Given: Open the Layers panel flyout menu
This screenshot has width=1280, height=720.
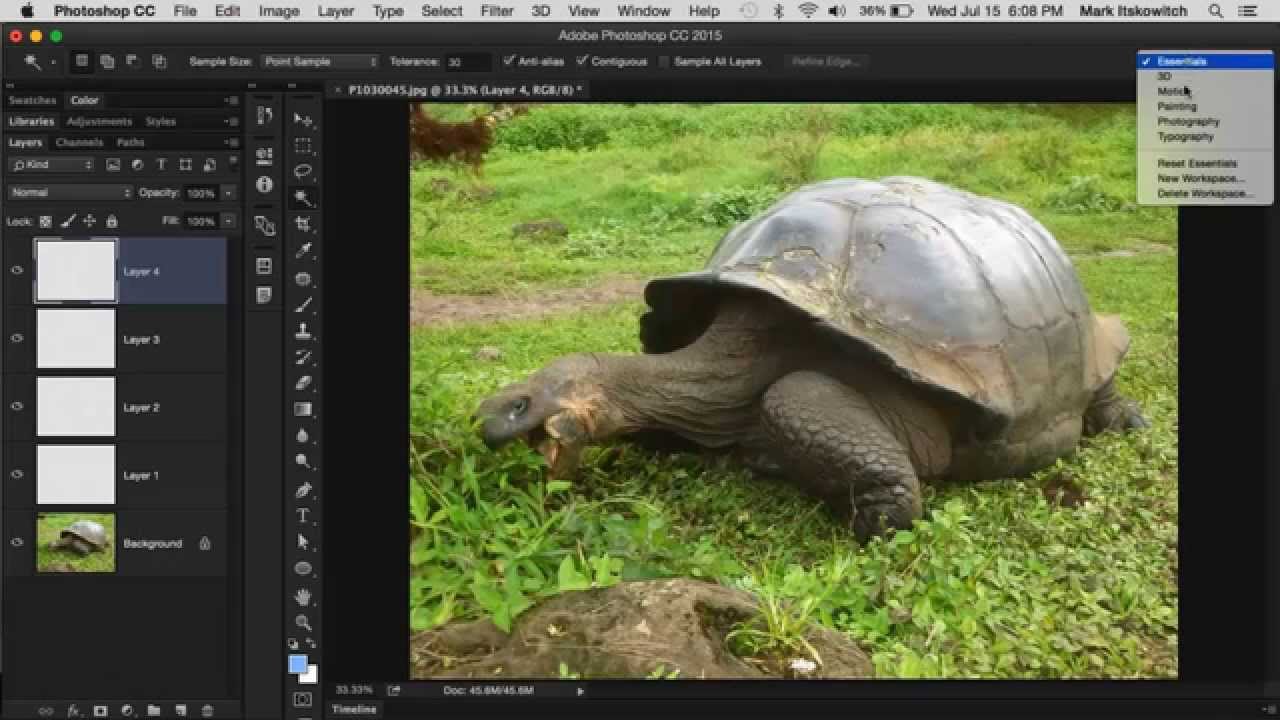Looking at the screenshot, I should pyautogui.click(x=232, y=142).
